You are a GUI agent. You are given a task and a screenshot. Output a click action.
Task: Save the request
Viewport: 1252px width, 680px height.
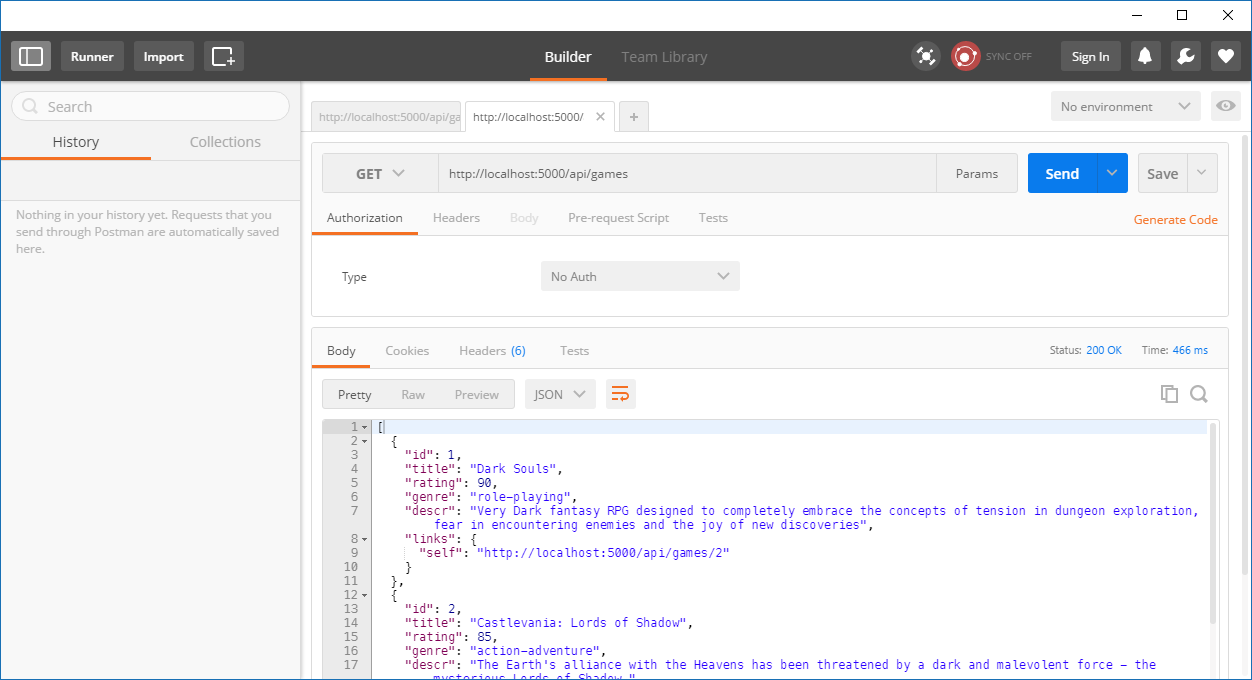[1162, 173]
